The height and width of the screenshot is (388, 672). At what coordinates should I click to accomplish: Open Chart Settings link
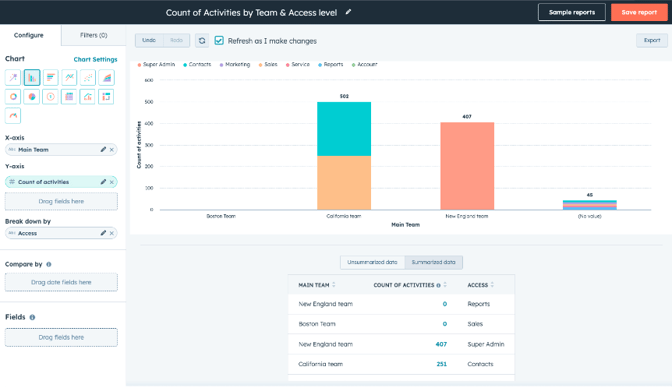click(x=95, y=59)
